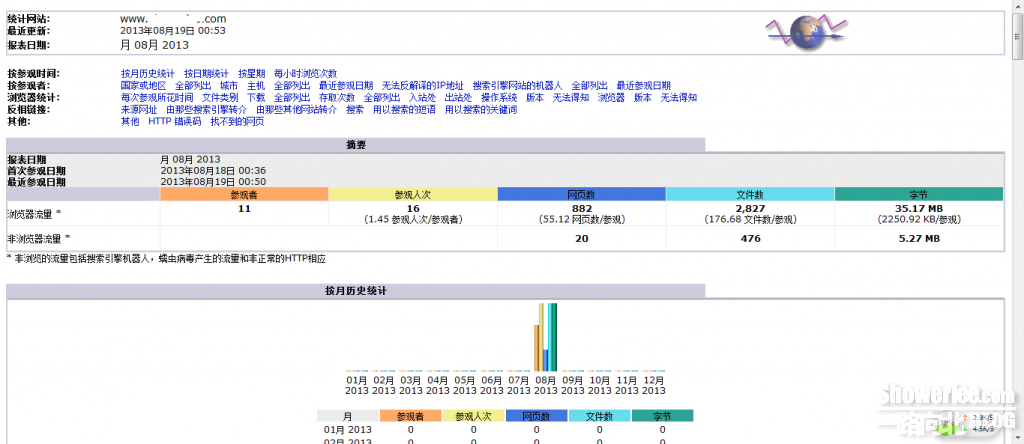
Task: Go to the 按日期统计 section
Action: tap(206, 74)
